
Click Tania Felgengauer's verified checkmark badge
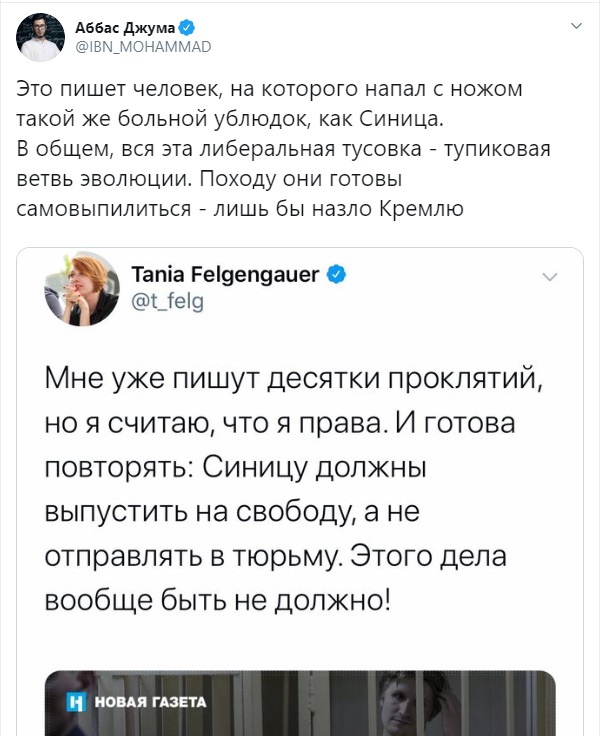pyautogui.click(x=337, y=275)
